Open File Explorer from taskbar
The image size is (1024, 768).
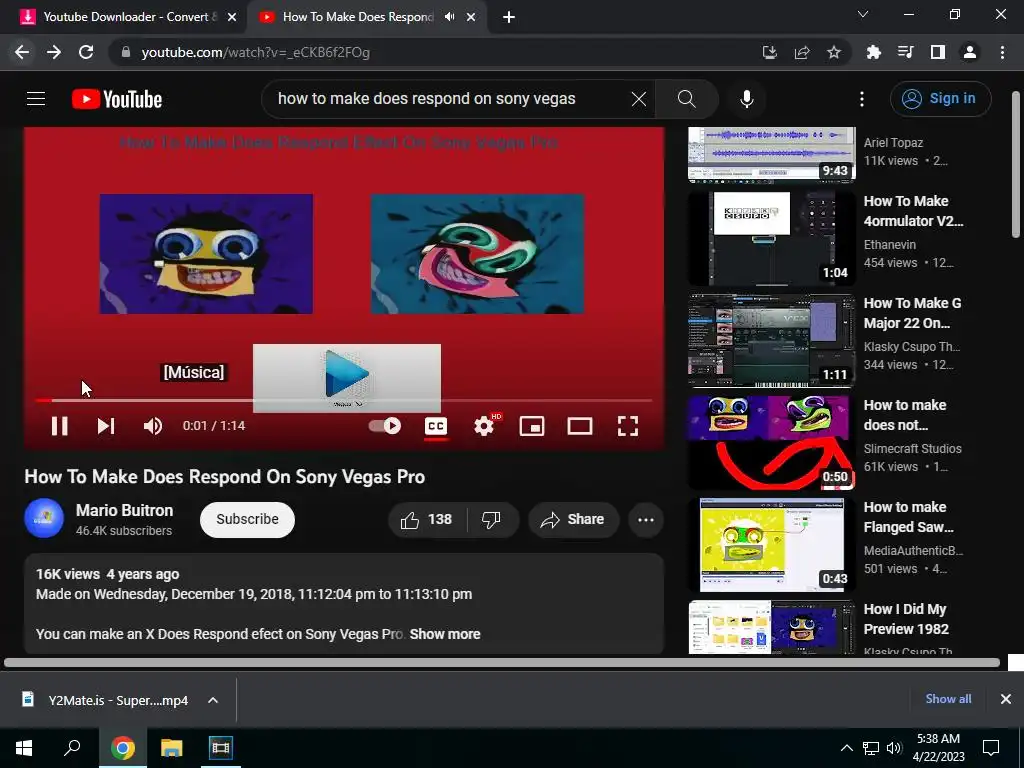[x=172, y=748]
